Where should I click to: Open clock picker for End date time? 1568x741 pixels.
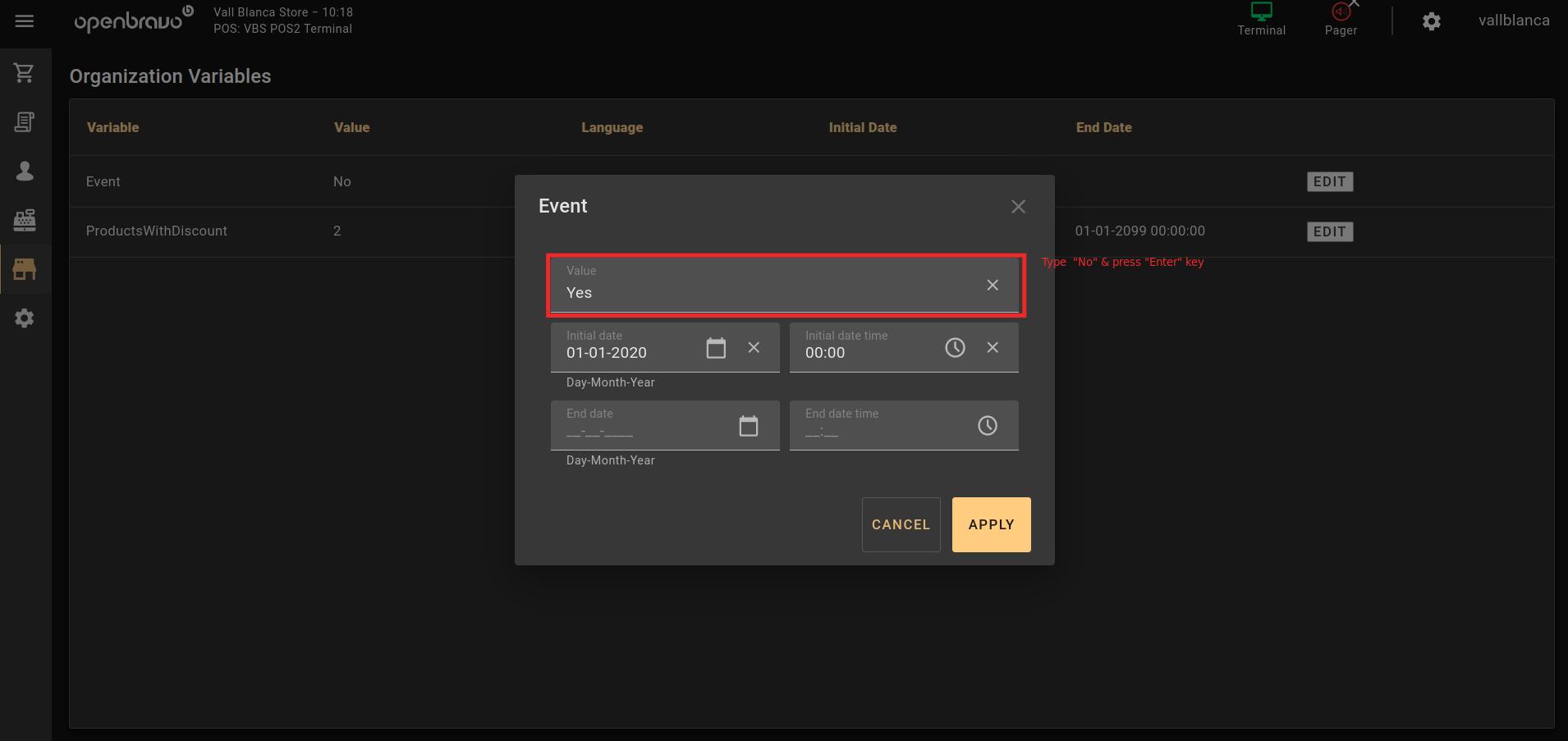[x=987, y=426]
